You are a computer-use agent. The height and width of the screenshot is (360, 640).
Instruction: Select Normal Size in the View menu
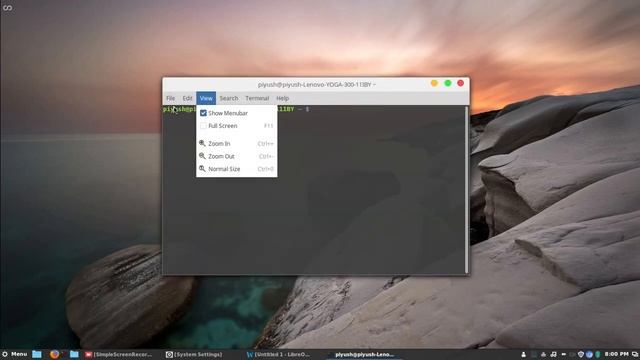[x=236, y=169]
